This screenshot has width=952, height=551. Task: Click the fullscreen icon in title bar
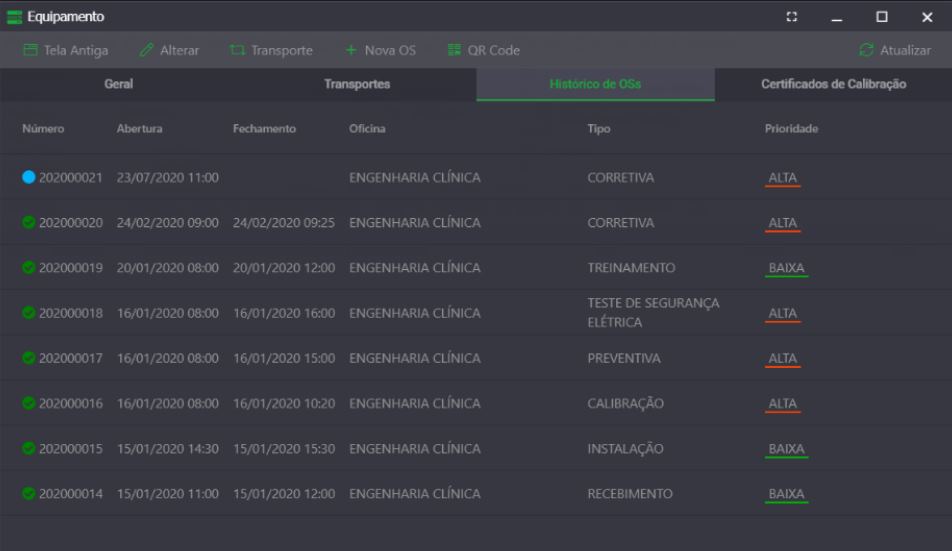[x=792, y=16]
